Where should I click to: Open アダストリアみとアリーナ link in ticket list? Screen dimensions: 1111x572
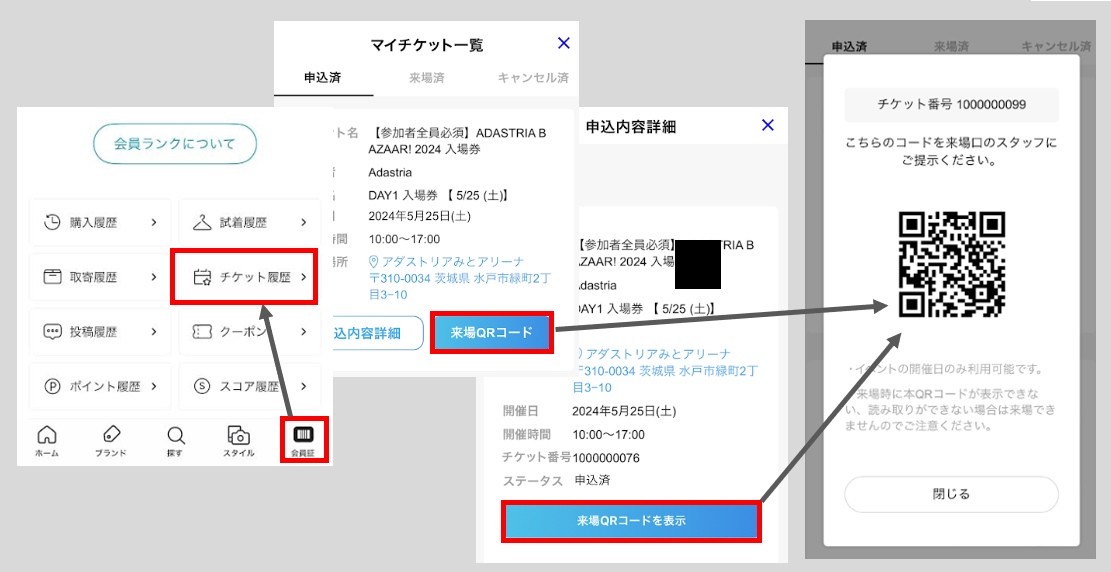(453, 262)
